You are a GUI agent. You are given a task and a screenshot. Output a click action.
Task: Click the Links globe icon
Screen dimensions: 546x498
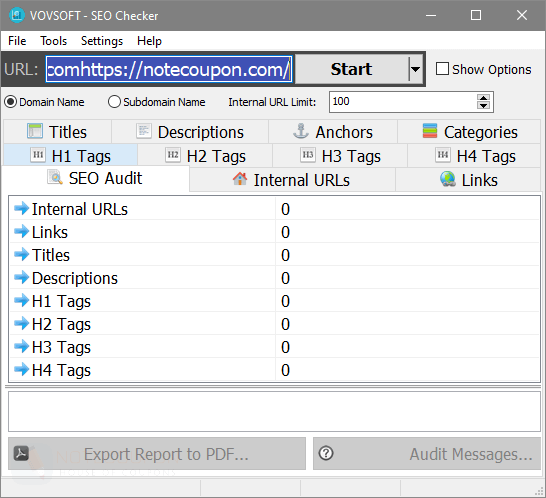447,179
